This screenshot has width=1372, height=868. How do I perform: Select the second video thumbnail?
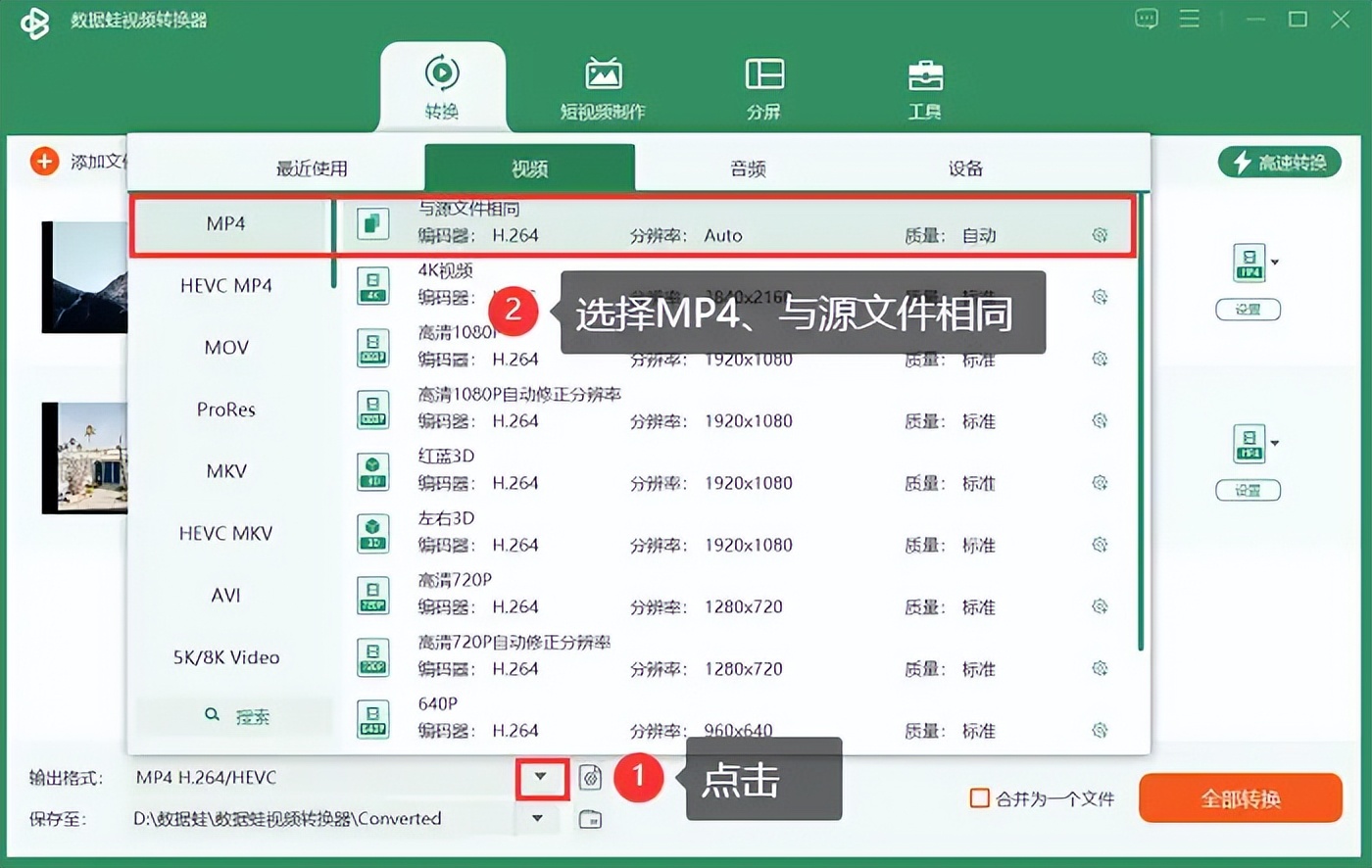pyautogui.click(x=84, y=458)
